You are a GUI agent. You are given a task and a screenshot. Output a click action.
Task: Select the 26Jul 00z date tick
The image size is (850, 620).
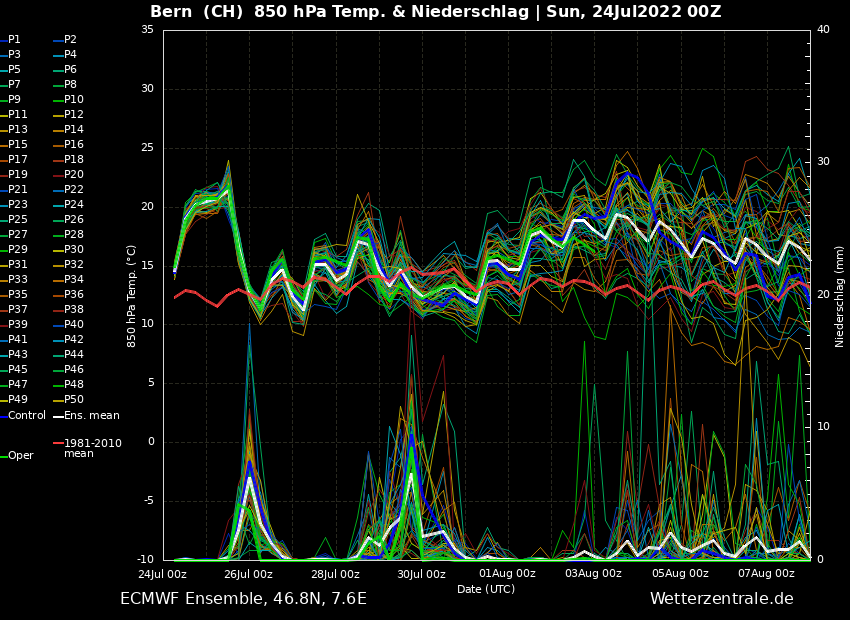[x=248, y=574]
